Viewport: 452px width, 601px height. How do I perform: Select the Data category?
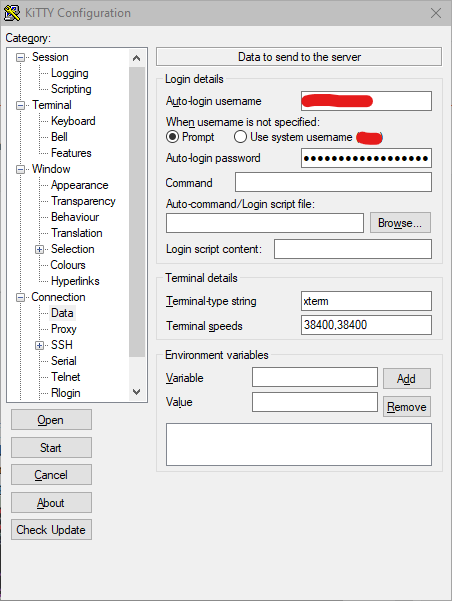pos(62,313)
